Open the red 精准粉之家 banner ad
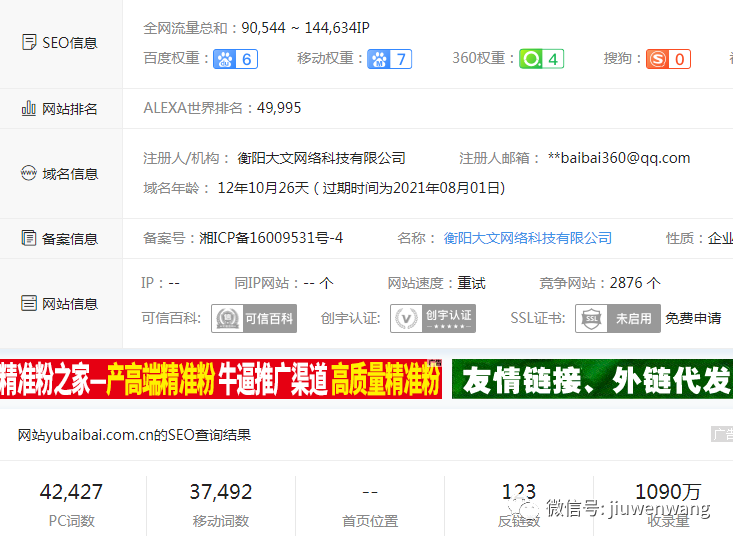 click(x=221, y=379)
